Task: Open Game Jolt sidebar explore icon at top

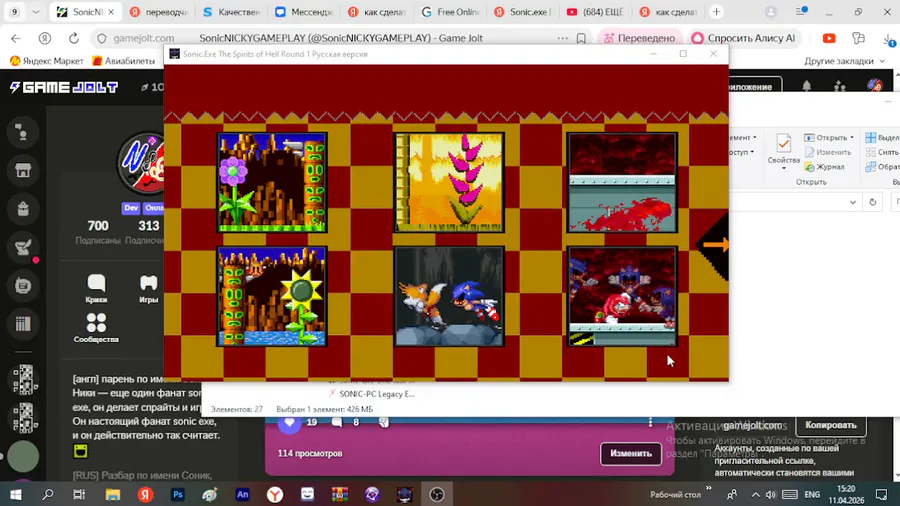Action: 23,133
